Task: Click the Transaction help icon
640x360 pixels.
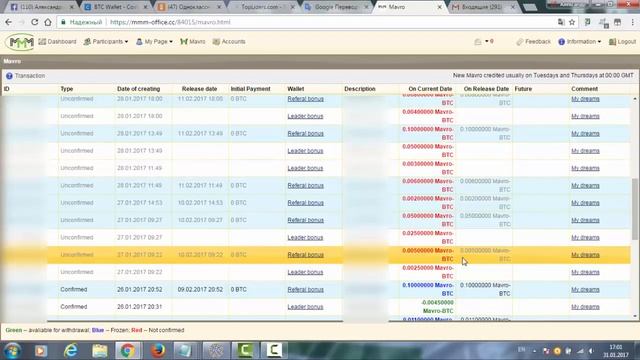Action: tap(9, 76)
